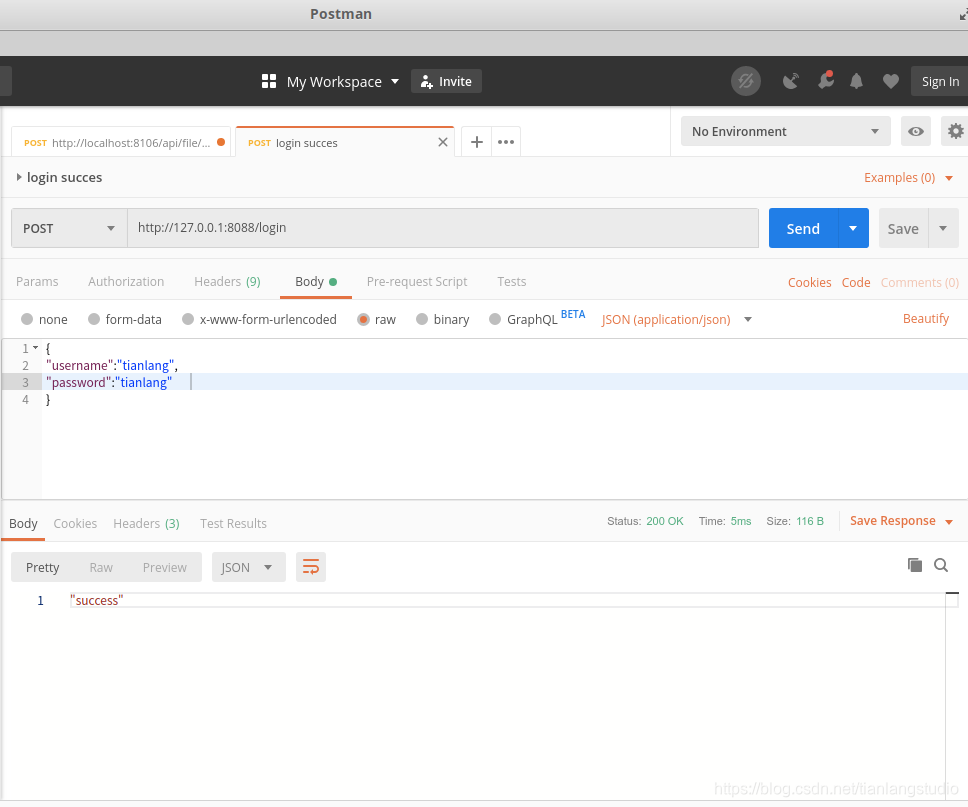Copy response to clipboard icon

tap(915, 565)
